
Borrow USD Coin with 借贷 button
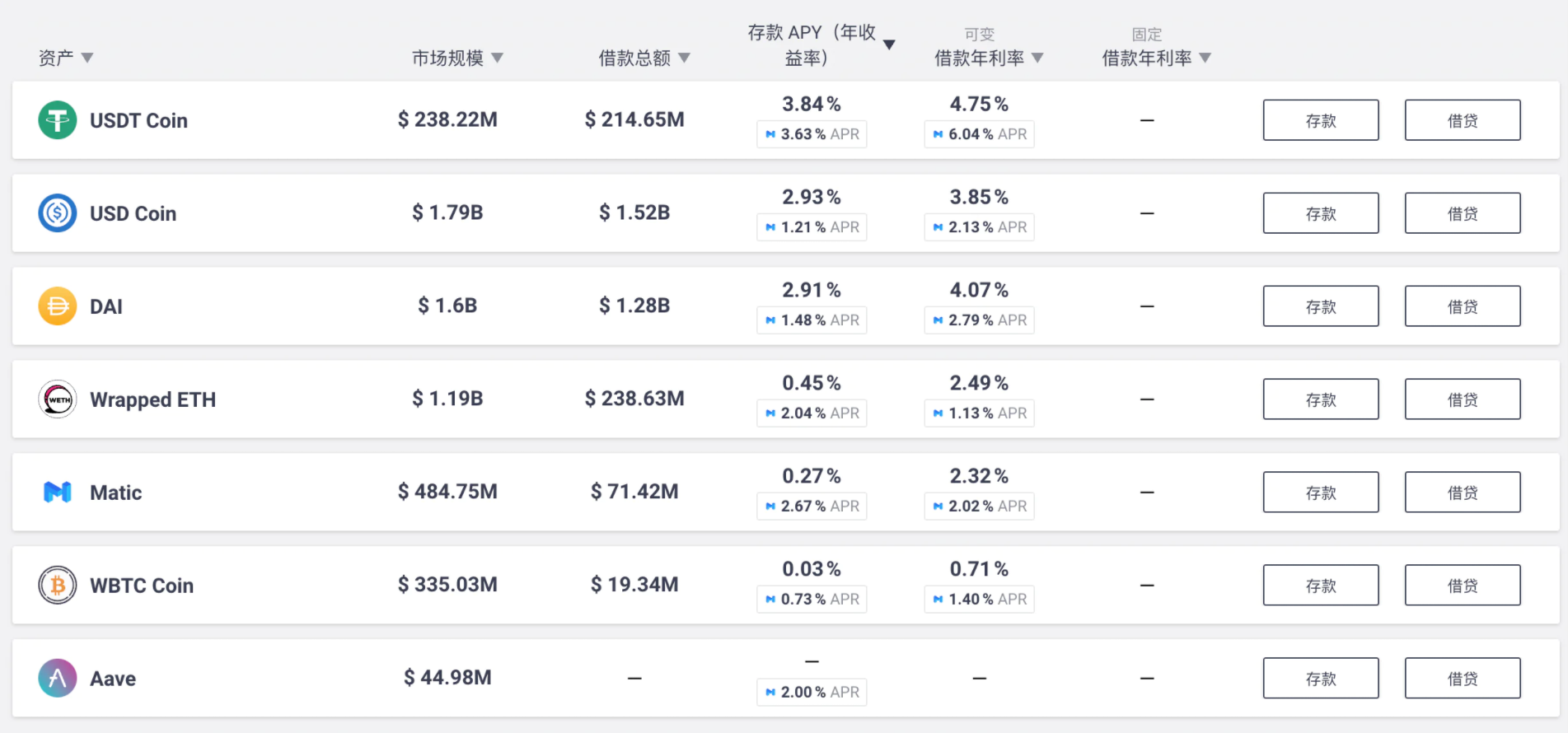pos(1463,213)
